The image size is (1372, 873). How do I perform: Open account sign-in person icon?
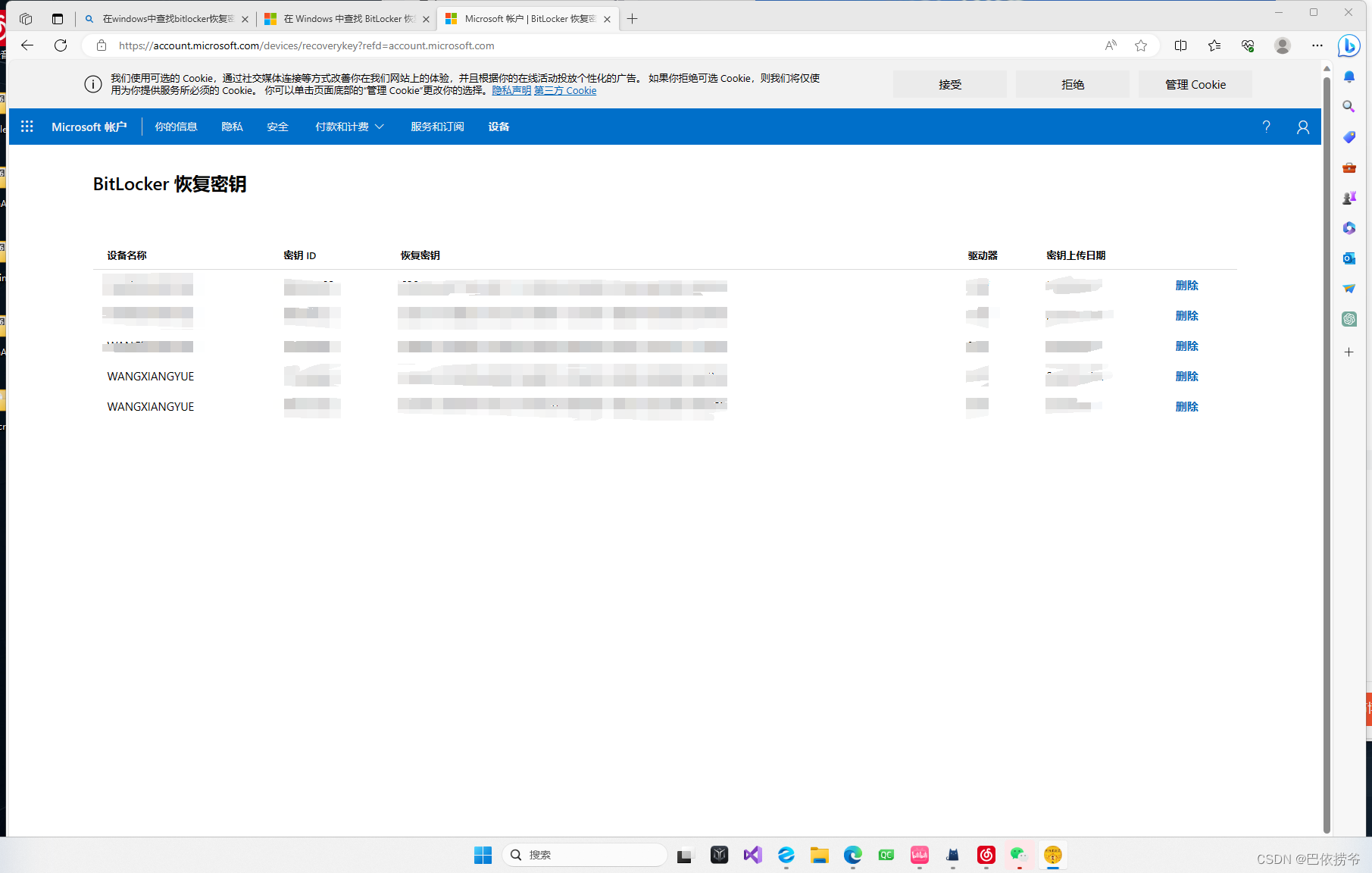pyautogui.click(x=1303, y=127)
